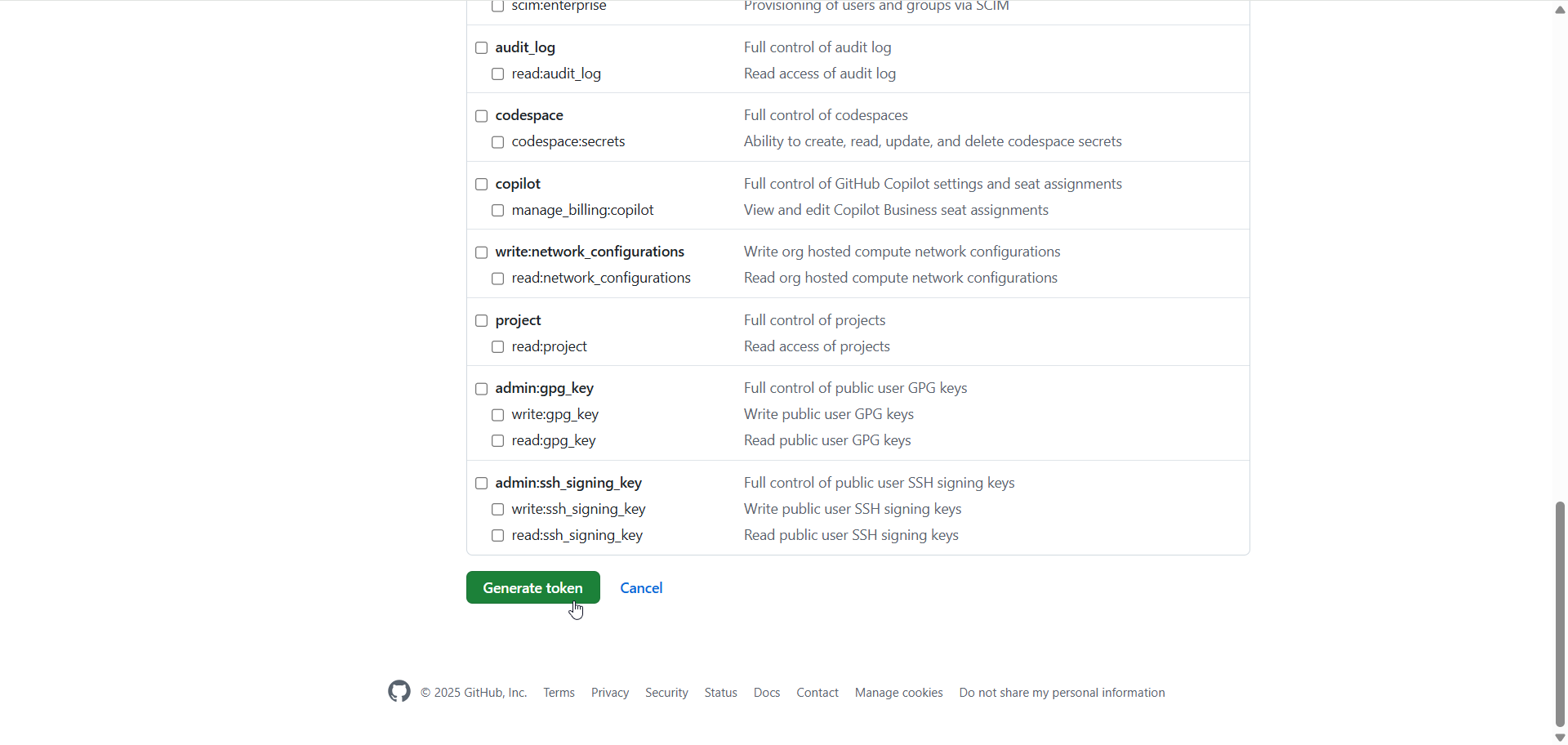Viewport: 1568px width, 745px height.
Task: Select admin:ssh_signing_key scope
Action: coord(481,484)
